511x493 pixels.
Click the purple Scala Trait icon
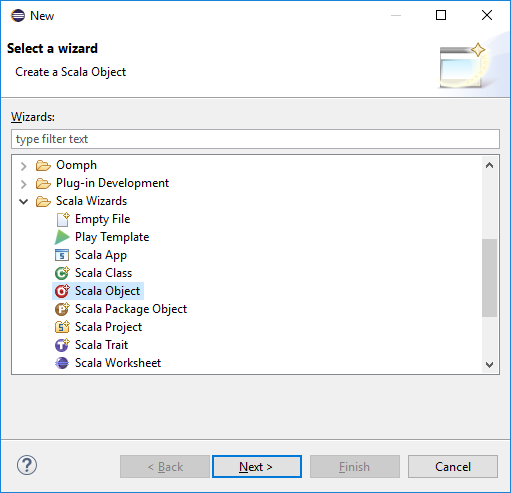[x=62, y=345]
